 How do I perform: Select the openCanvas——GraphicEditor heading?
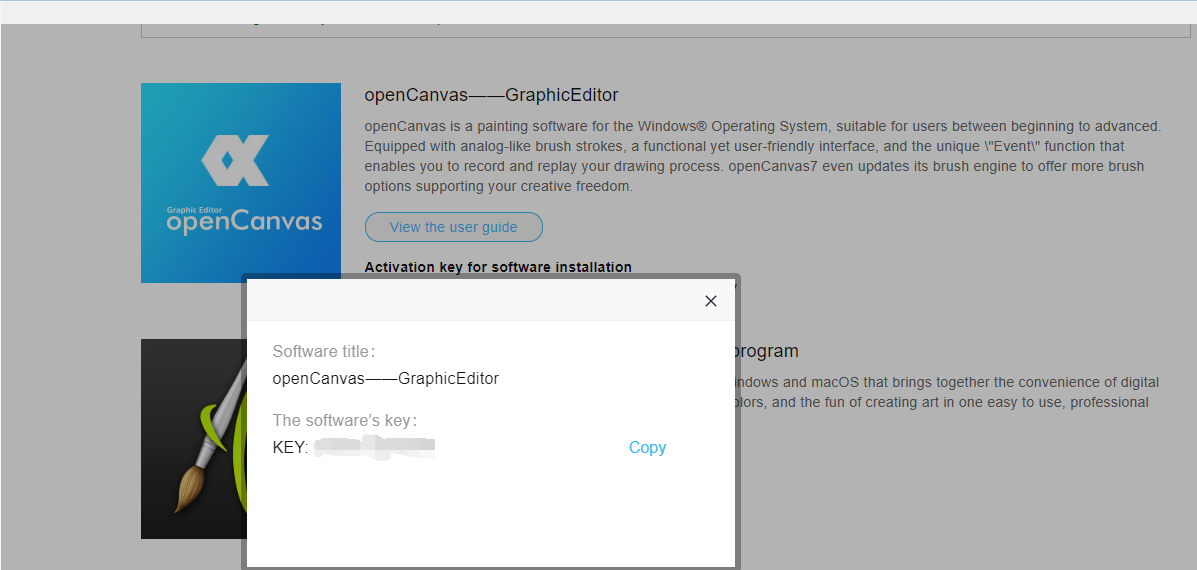click(492, 95)
